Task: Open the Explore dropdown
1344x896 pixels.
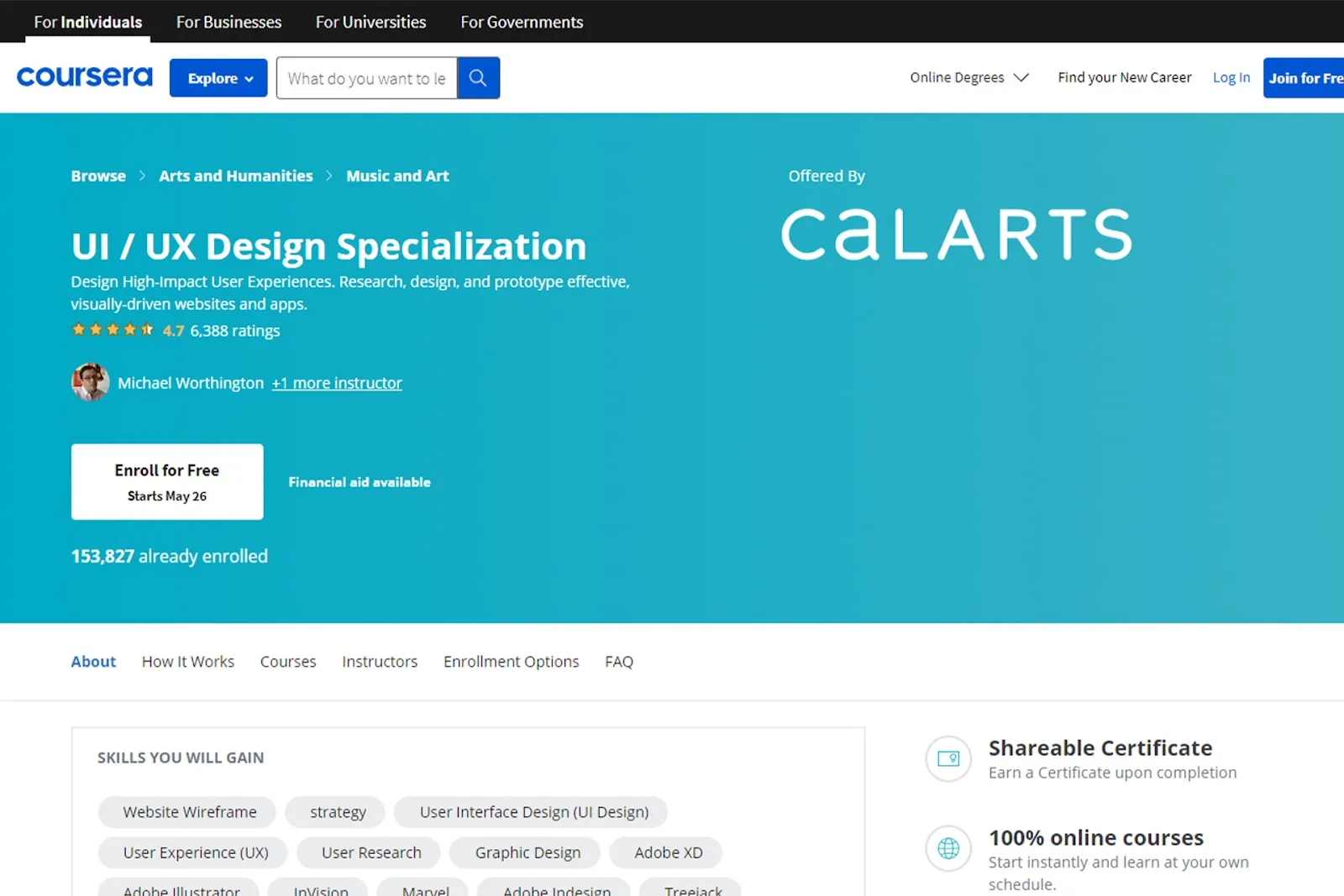Action: 218,78
